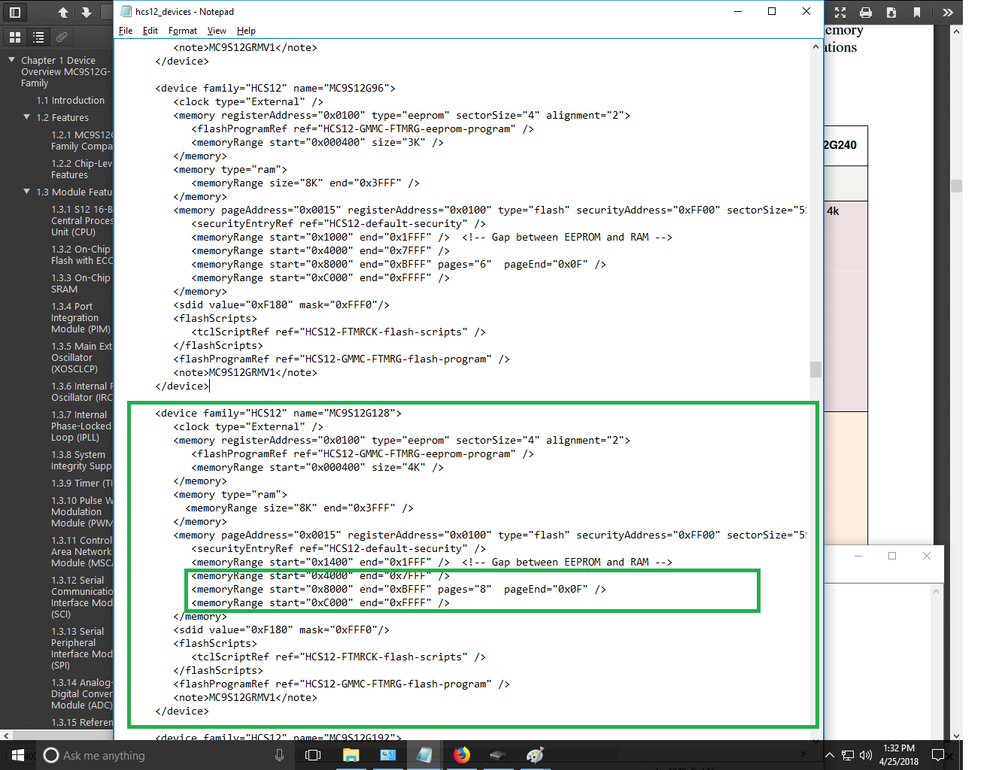This screenshot has width=999, height=770.
Task: Click Notepad scroll up arrow
Action: point(816,47)
